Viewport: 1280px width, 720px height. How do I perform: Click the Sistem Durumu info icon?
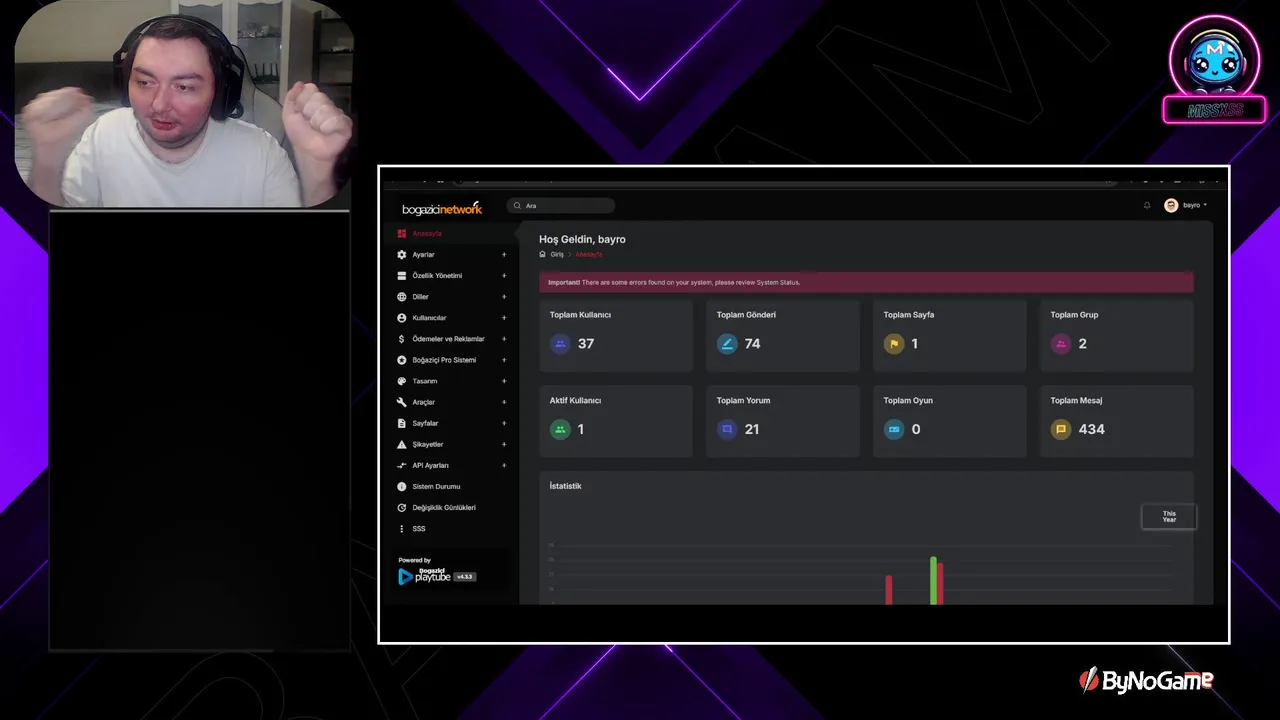click(x=402, y=487)
